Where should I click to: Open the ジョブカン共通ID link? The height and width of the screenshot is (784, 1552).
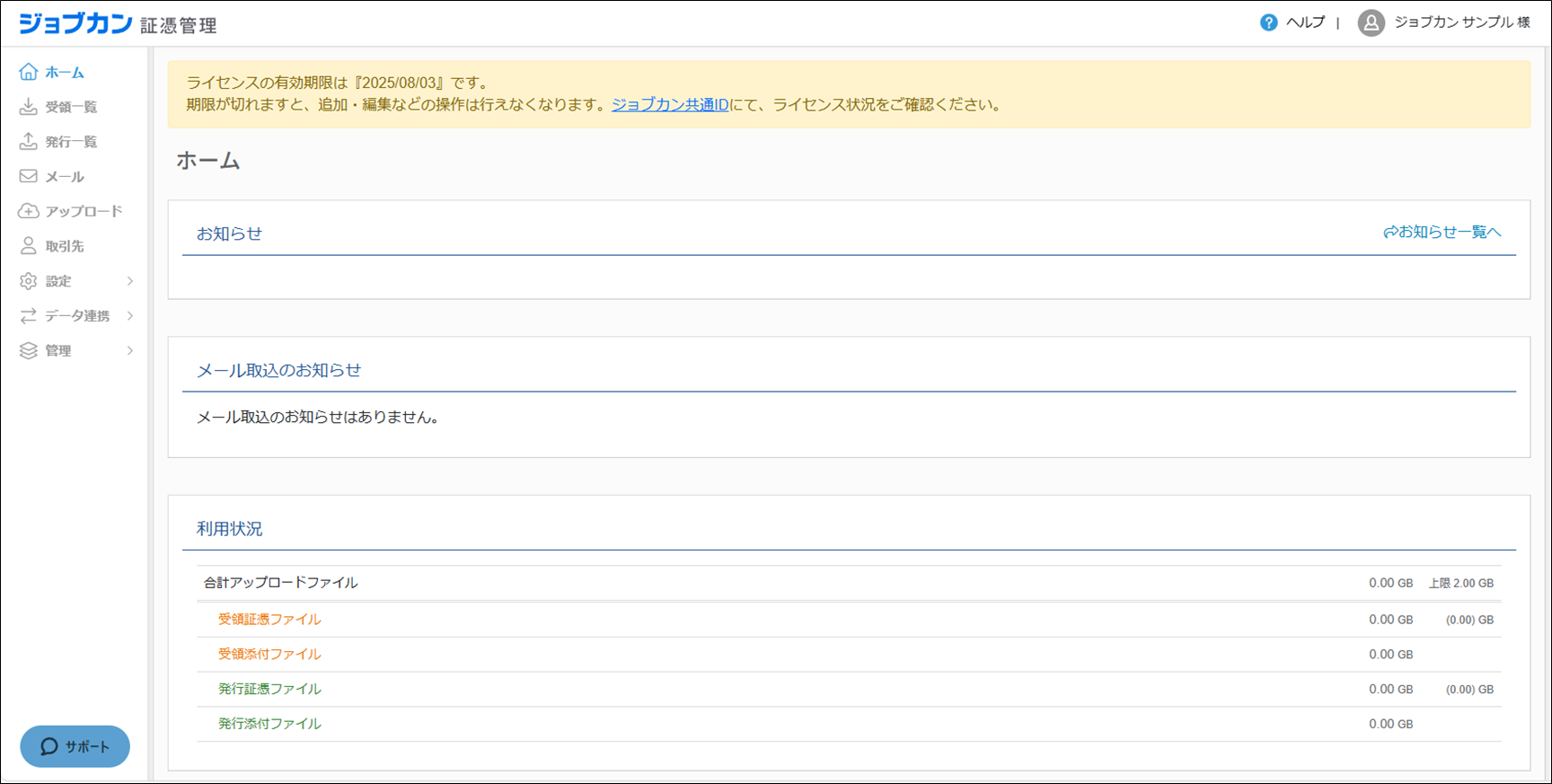click(x=670, y=105)
